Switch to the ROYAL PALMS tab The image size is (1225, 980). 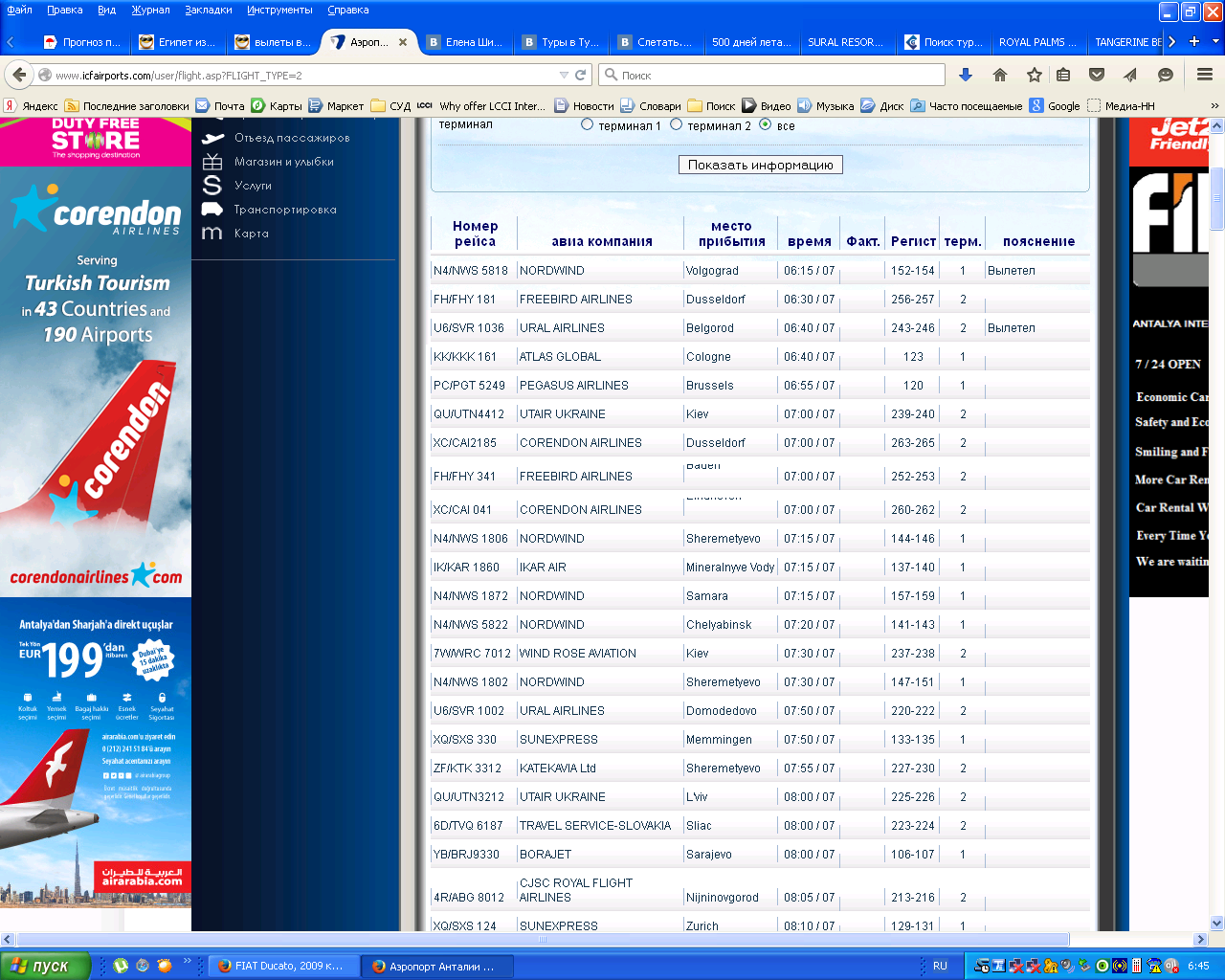click(1037, 42)
